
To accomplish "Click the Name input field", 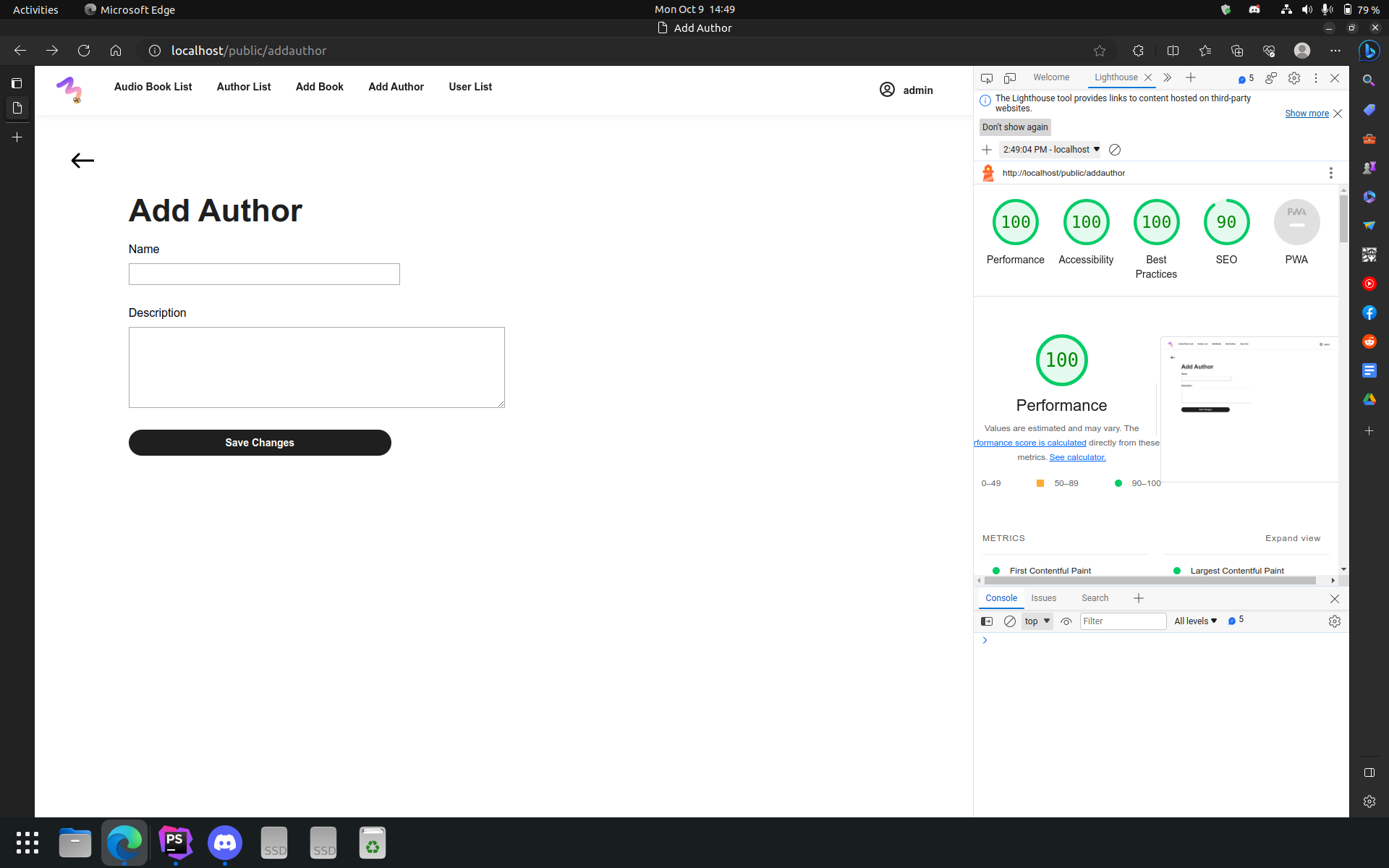I will (x=263, y=274).
